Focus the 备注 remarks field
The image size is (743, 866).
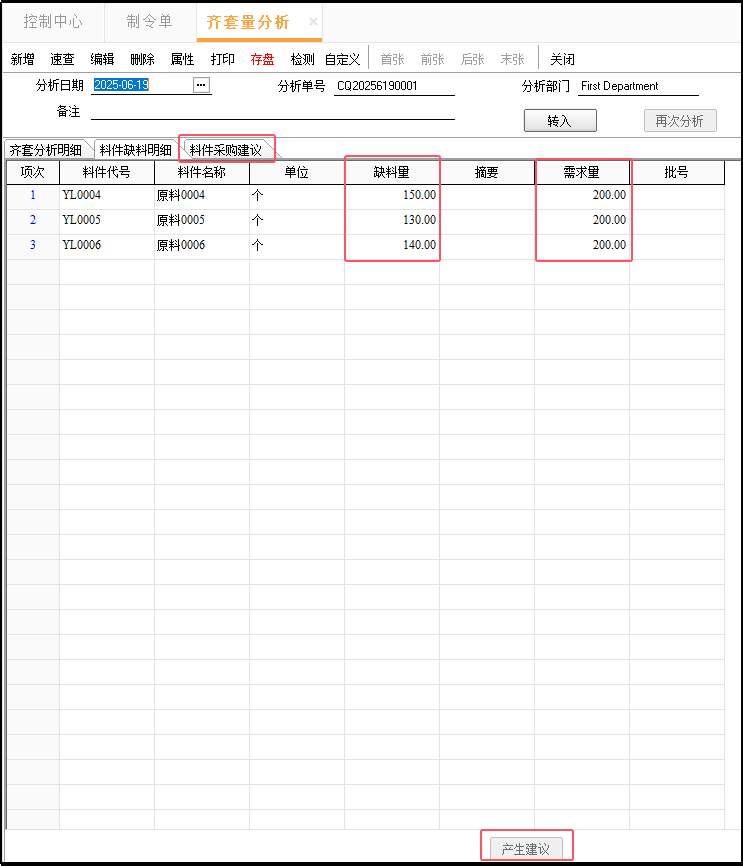click(x=272, y=111)
